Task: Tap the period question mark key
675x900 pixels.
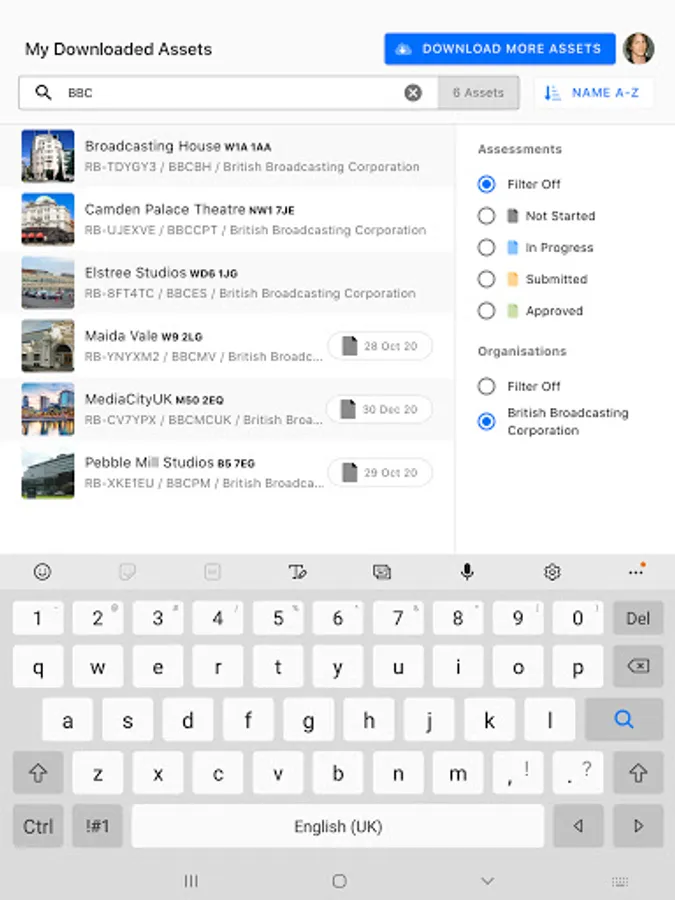Action: click(578, 773)
